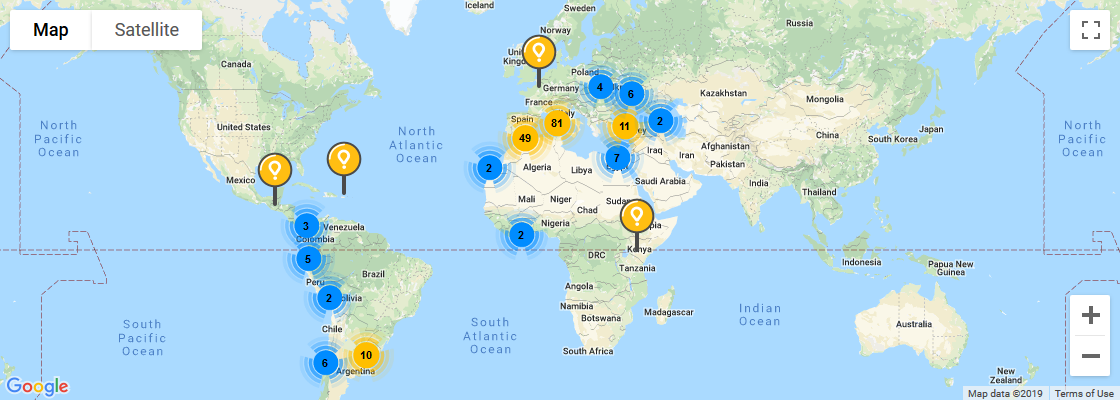The height and width of the screenshot is (400, 1120).
Task: Zoom out with the minus button
Action: 1090,355
